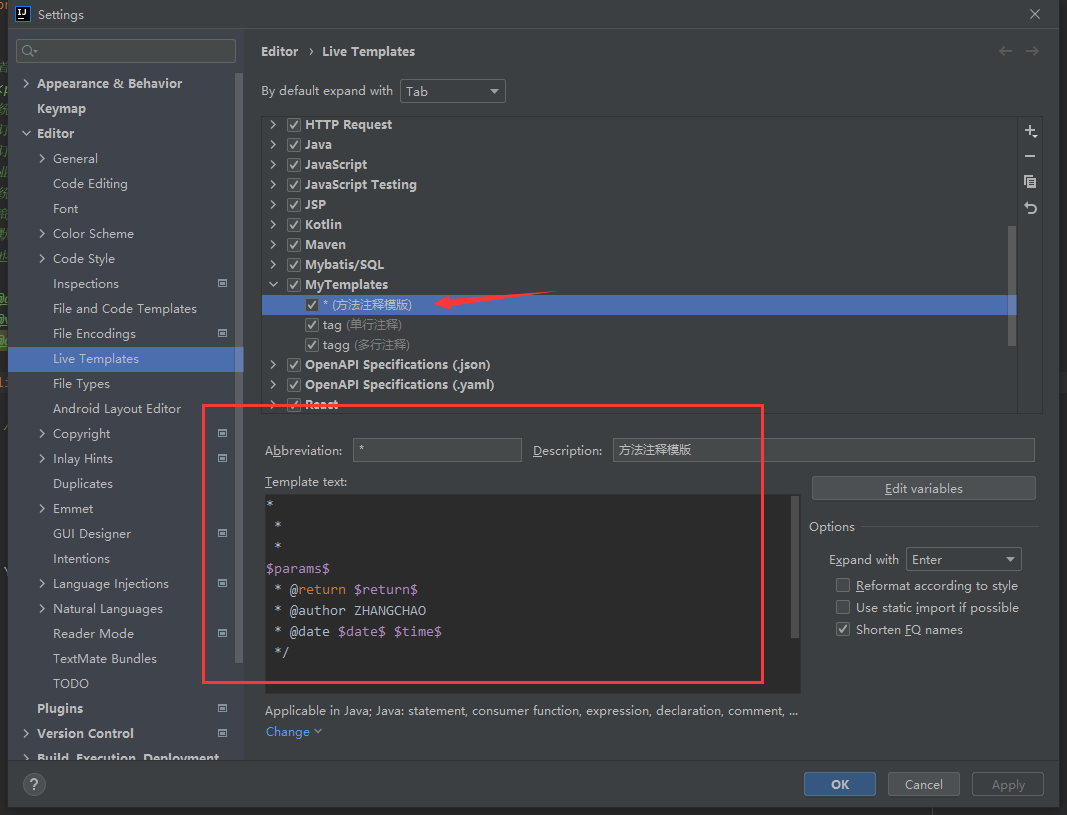Viewport: 1067px width, 815px height.
Task: Open the By default expand with dropdown
Action: click(x=453, y=91)
